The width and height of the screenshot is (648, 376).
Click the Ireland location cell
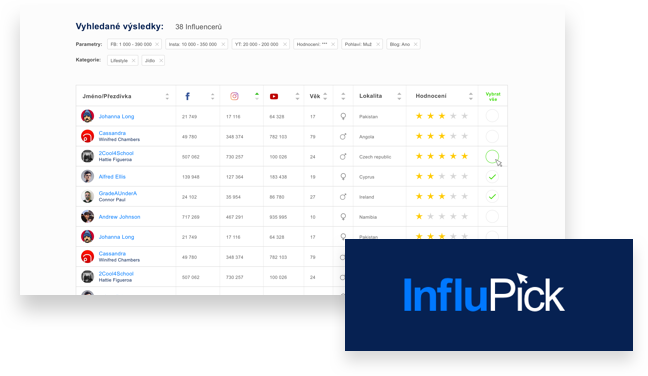(367, 197)
